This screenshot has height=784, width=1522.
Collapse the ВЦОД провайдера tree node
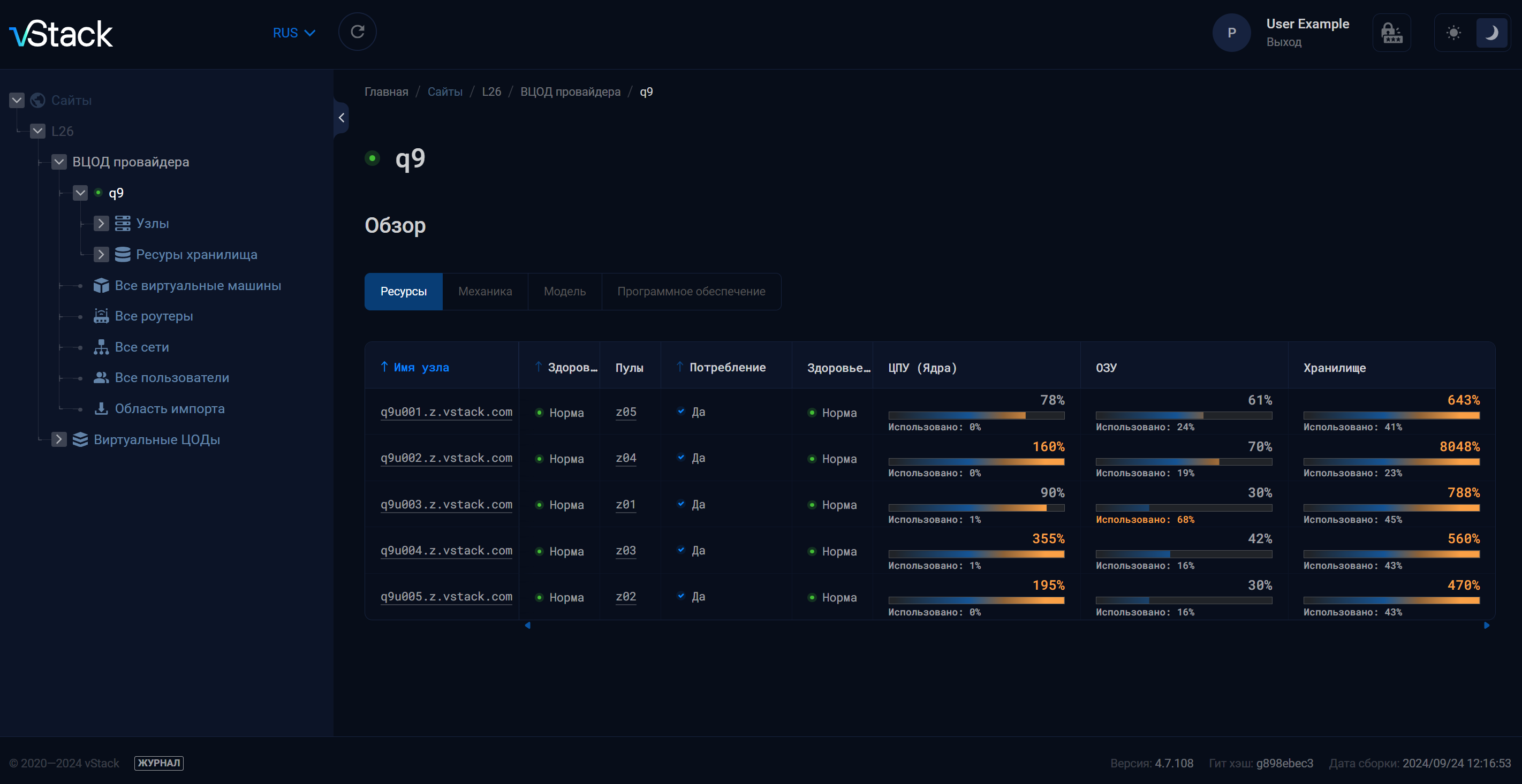[x=59, y=162]
